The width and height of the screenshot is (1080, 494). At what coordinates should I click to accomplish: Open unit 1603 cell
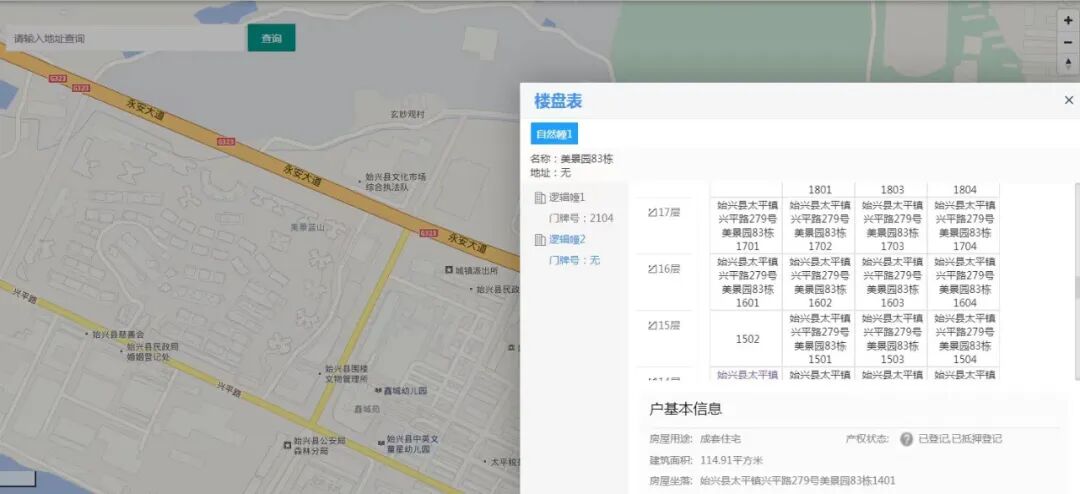coord(892,282)
